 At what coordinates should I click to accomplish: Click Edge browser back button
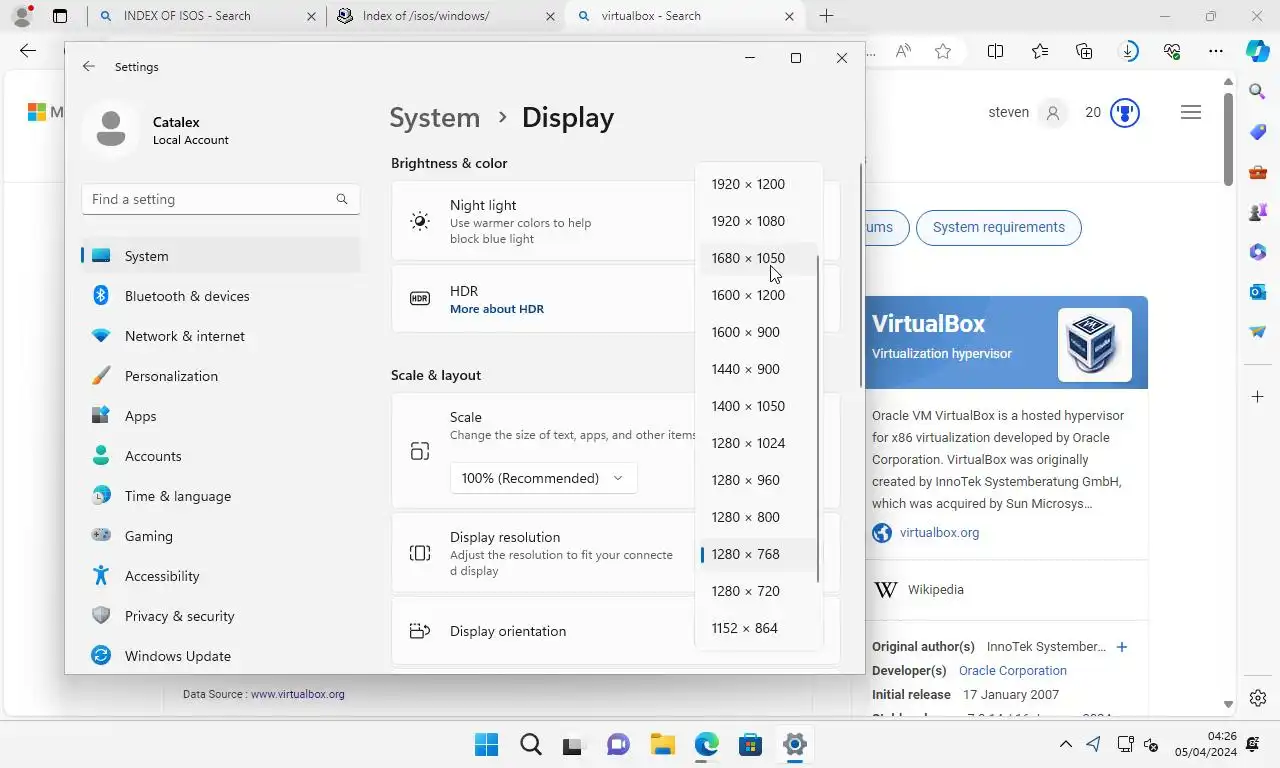(28, 51)
